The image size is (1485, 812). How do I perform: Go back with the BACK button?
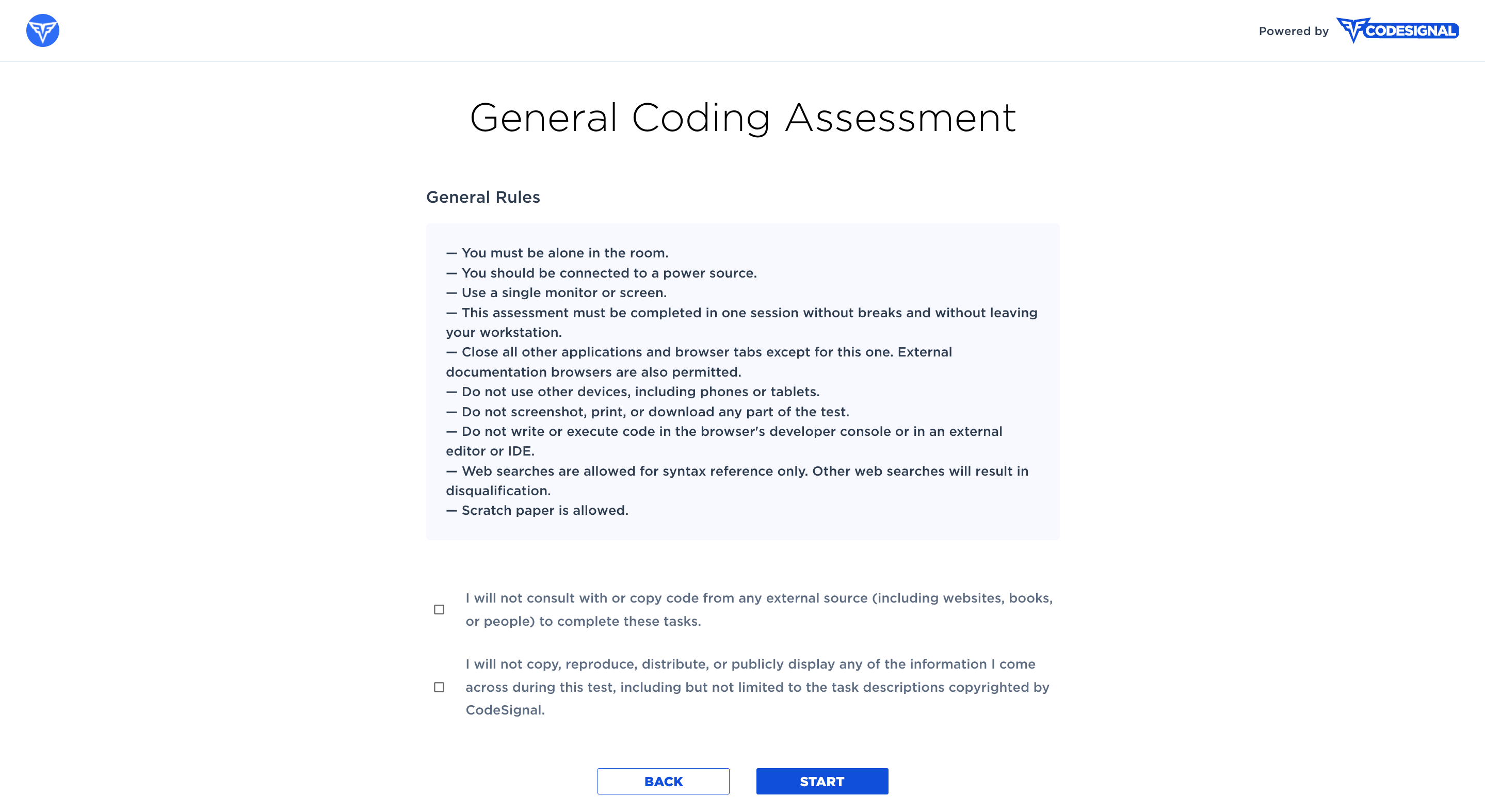[663, 782]
